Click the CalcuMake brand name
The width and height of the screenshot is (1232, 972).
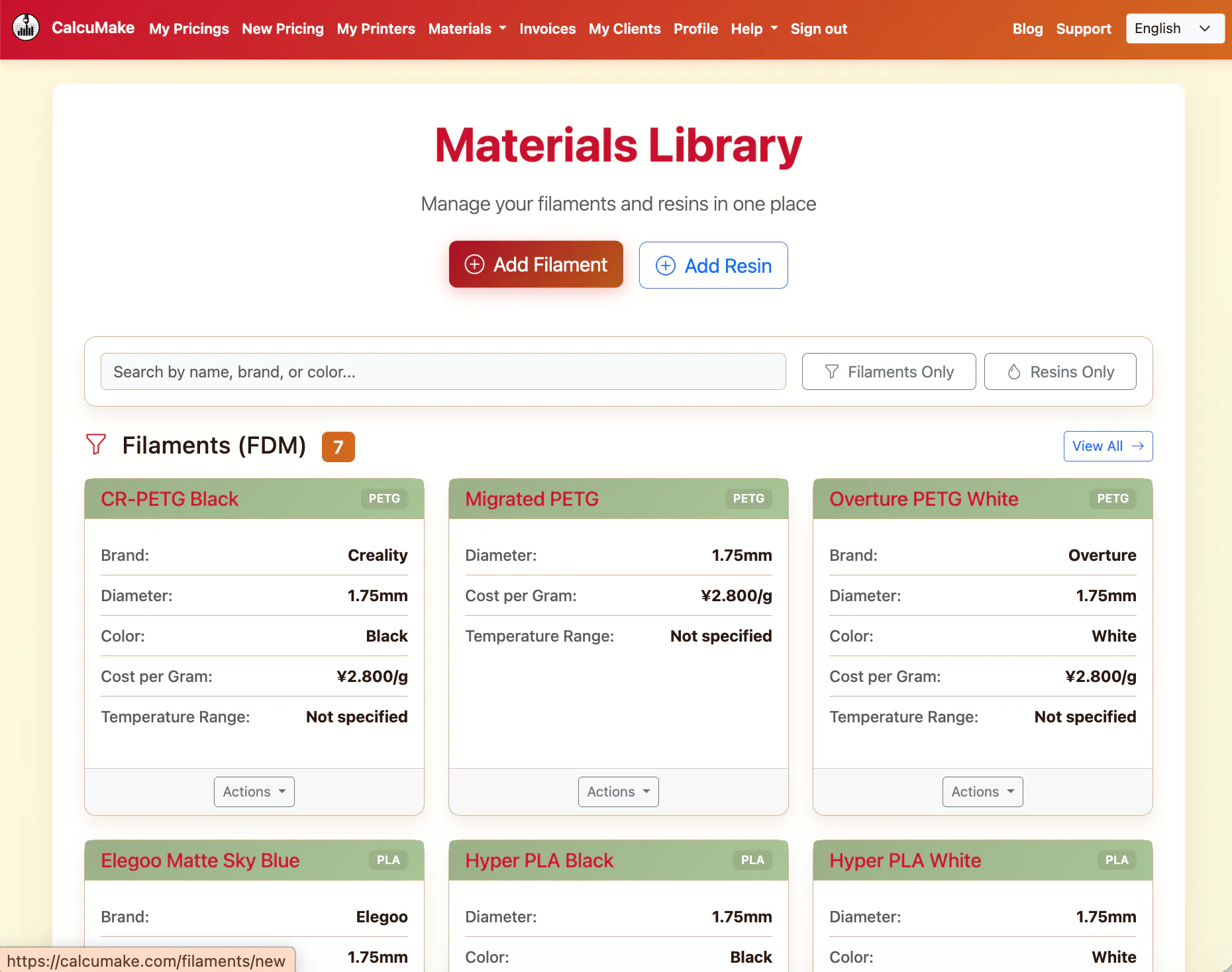[x=93, y=28]
